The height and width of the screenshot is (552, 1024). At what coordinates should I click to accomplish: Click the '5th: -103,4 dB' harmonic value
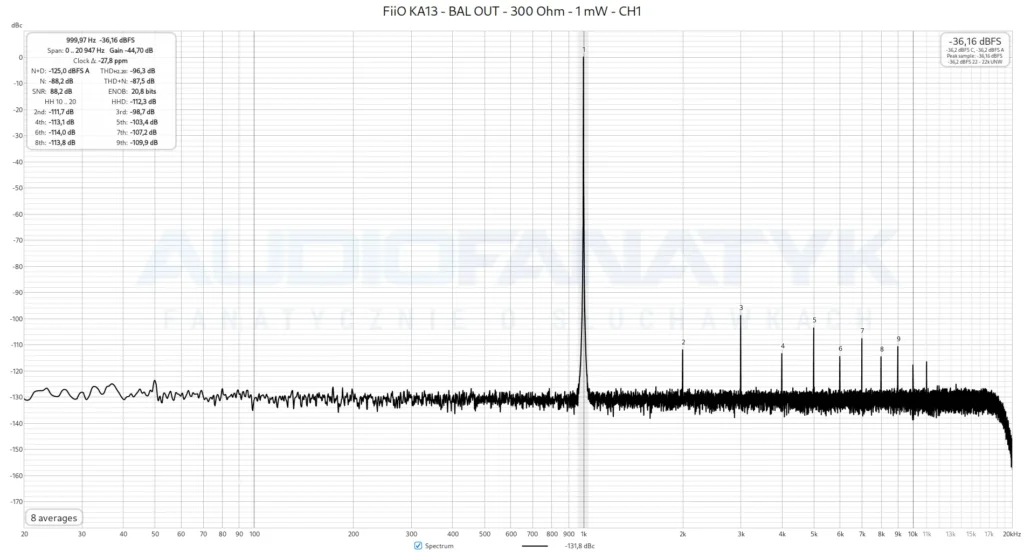[136, 122]
